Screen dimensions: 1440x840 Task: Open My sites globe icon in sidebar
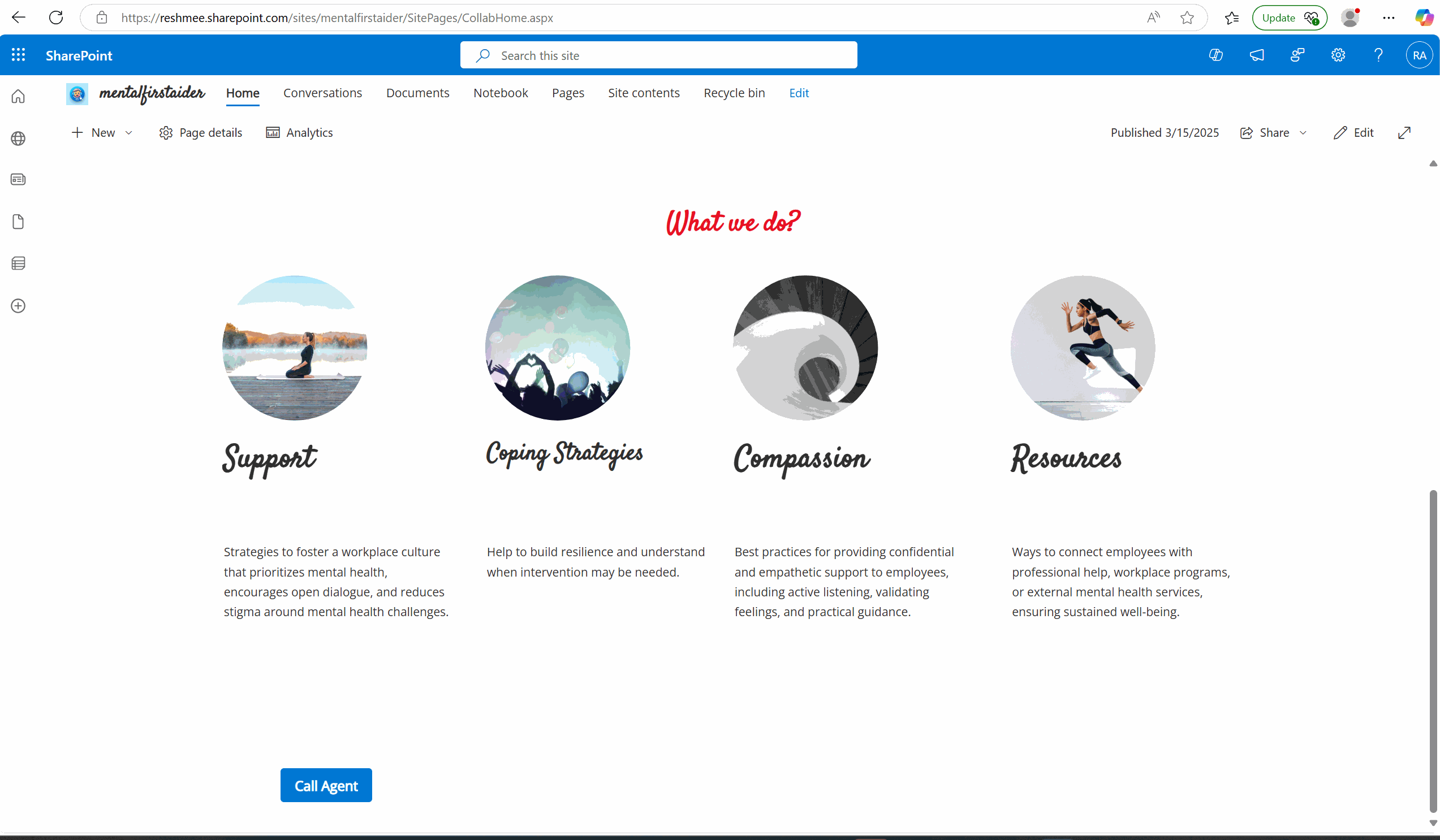18,138
